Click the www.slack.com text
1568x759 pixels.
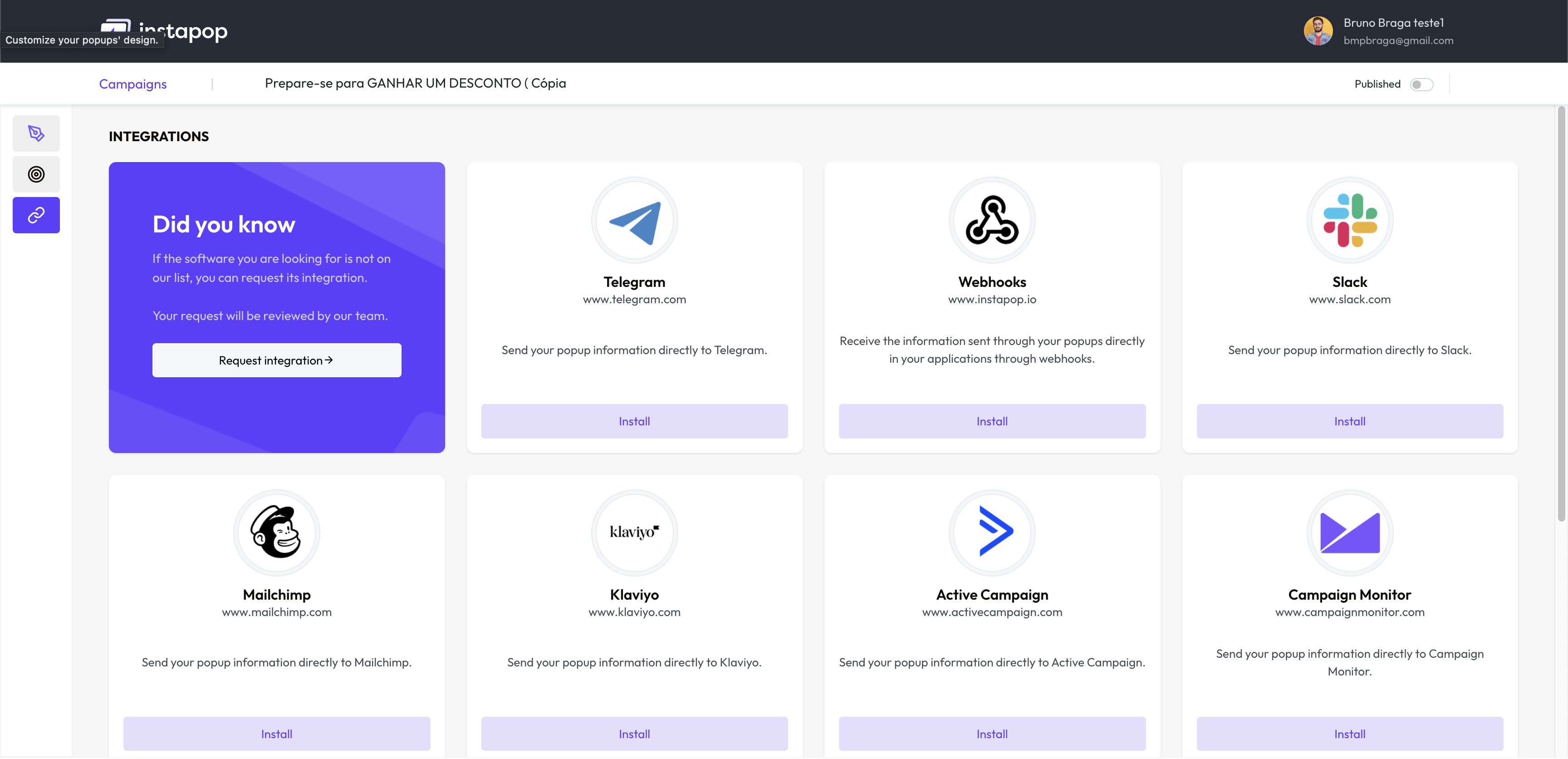tap(1349, 299)
